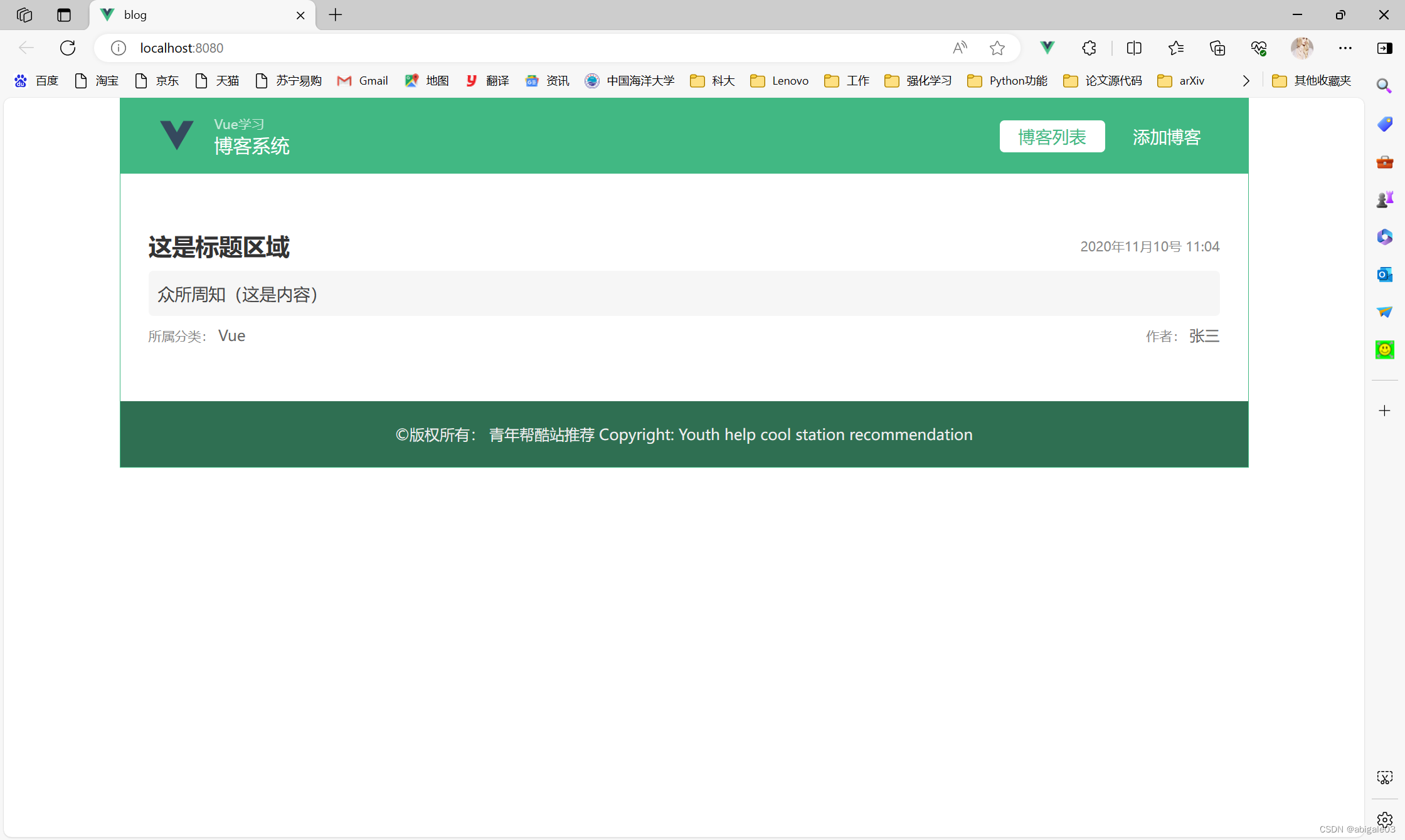Expand bookmarks overflow chevron
This screenshot has width=1405, height=840.
(1246, 81)
